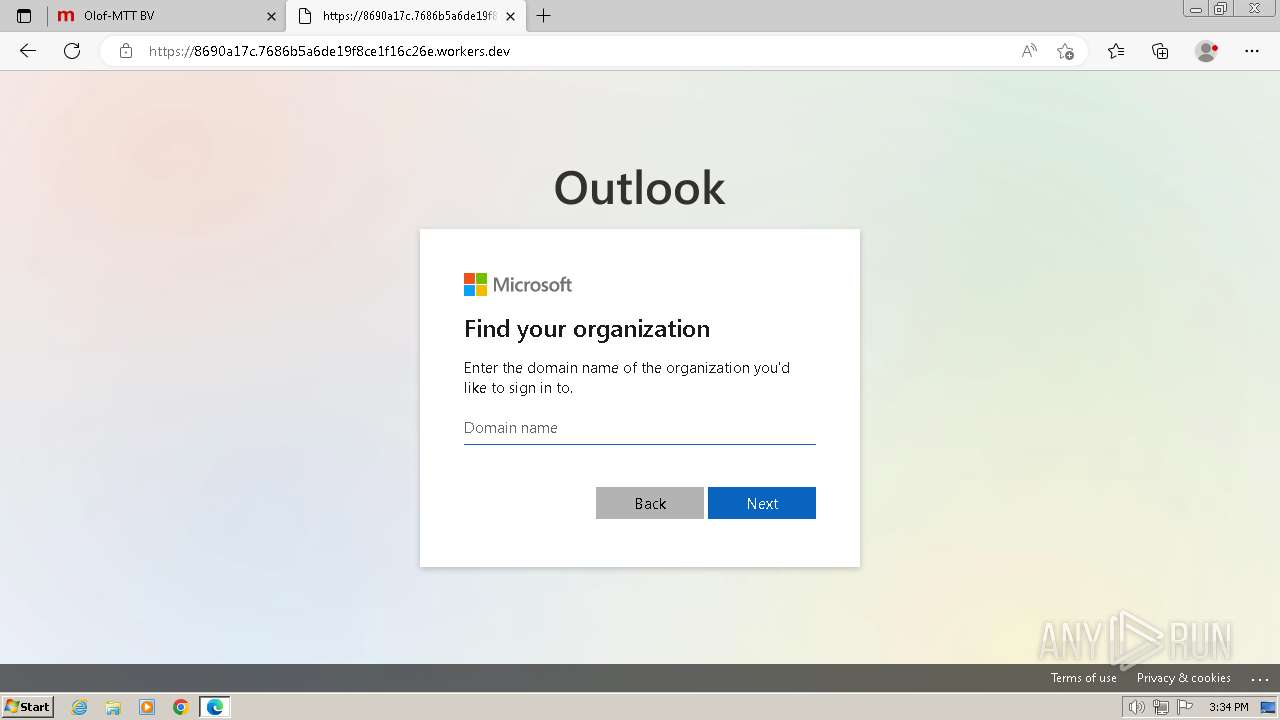The height and width of the screenshot is (720, 1280).
Task: Open the Windows Start menu
Action: pos(28,707)
